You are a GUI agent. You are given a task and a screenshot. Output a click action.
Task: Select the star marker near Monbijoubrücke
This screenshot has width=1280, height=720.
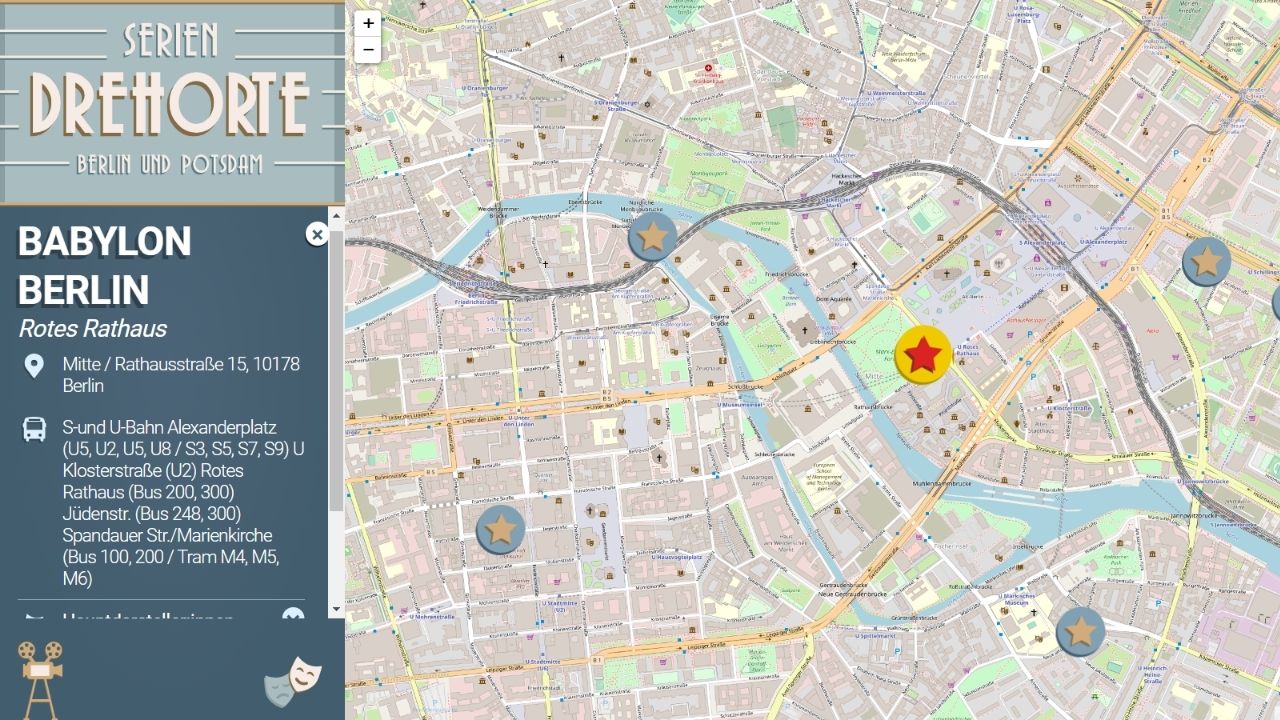tap(653, 237)
